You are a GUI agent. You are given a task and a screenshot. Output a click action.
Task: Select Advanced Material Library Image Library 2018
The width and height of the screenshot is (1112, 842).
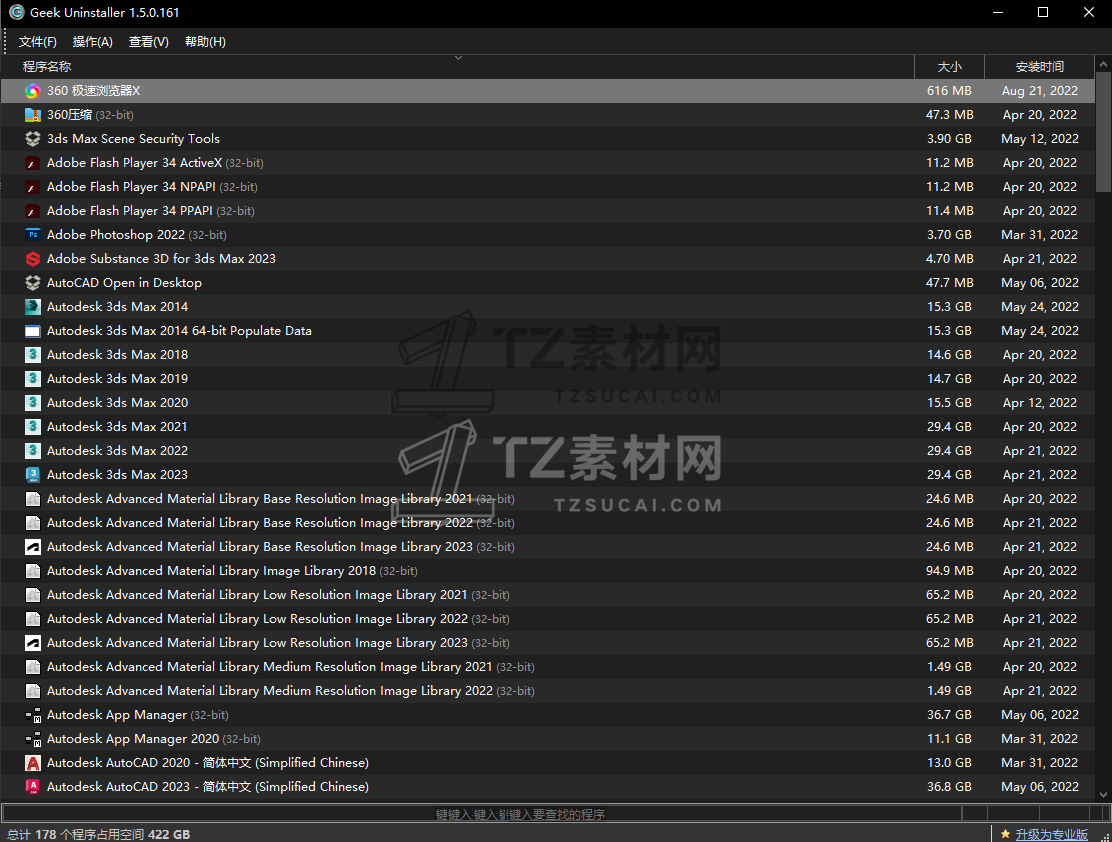[547, 571]
